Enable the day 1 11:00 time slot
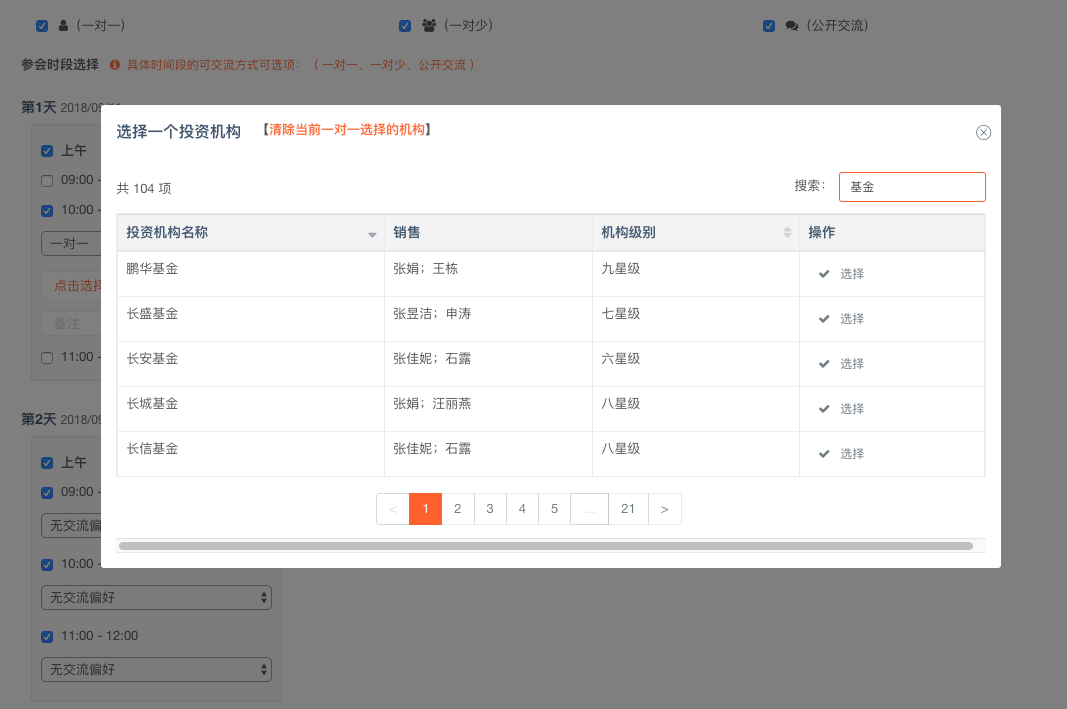This screenshot has width=1067, height=709. click(47, 358)
